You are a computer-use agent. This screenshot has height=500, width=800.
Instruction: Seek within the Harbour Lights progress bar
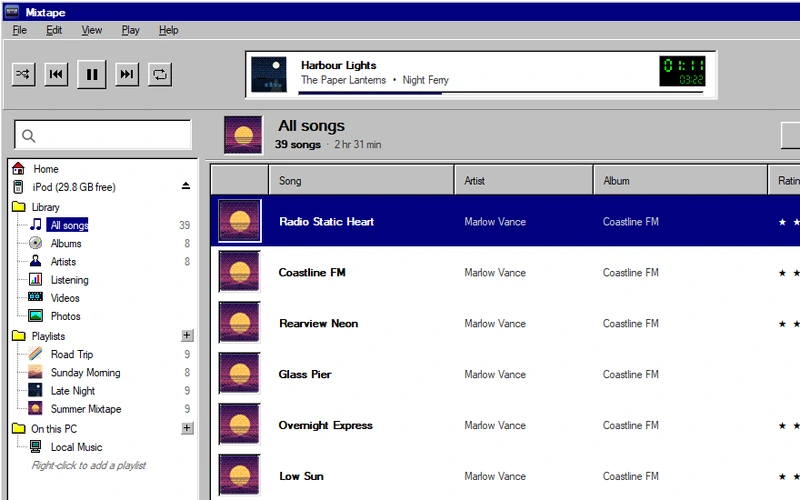click(x=501, y=93)
